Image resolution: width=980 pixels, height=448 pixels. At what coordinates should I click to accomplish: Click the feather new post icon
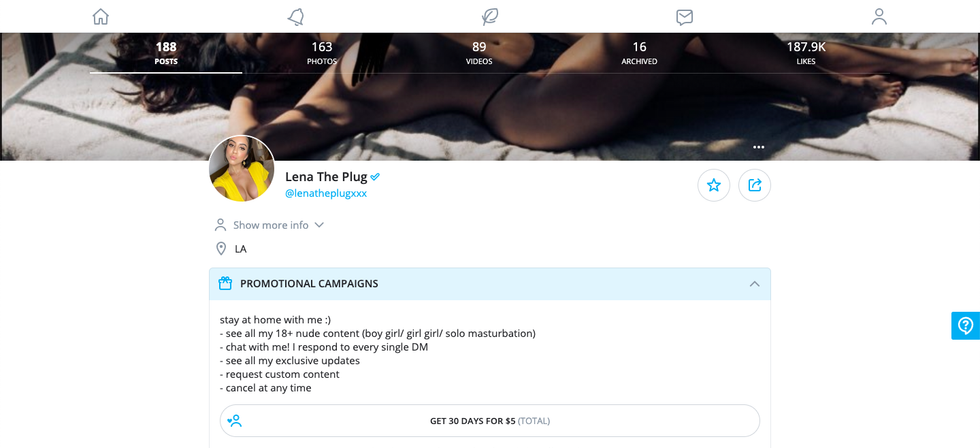(x=489, y=16)
